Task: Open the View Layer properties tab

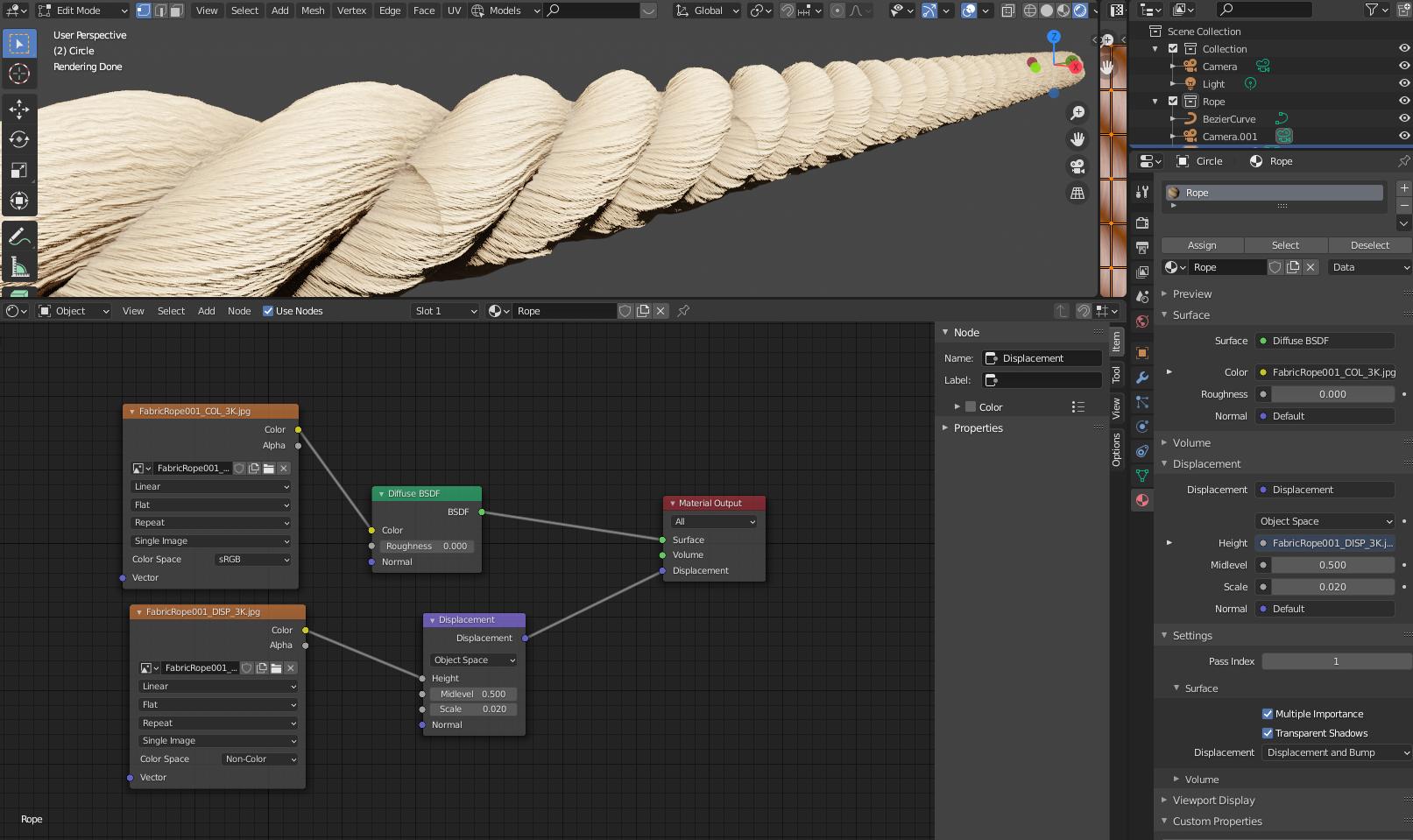Action: click(x=1141, y=272)
